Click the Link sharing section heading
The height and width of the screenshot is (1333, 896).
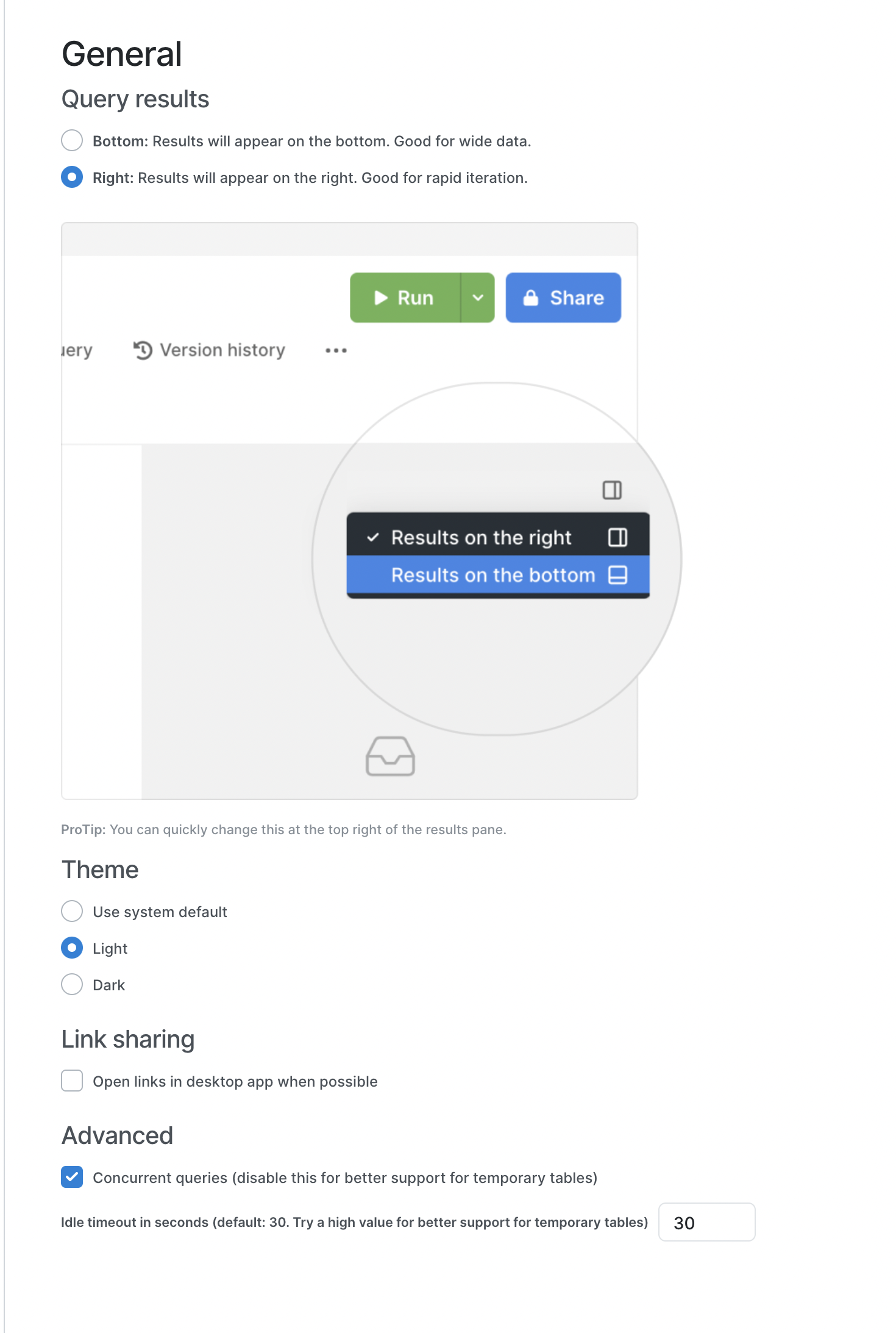point(128,1039)
